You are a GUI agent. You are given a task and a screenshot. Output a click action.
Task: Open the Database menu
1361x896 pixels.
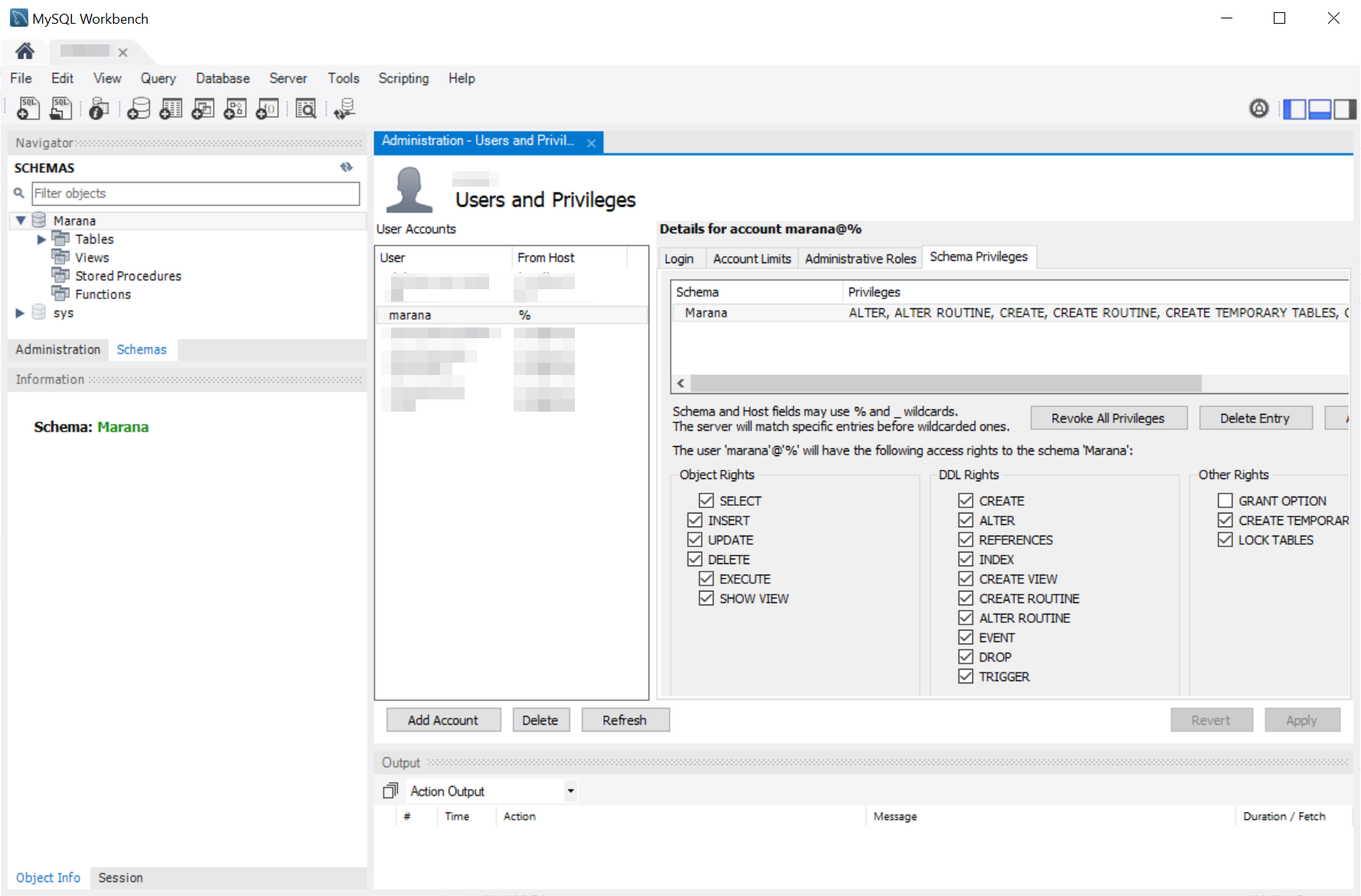coord(223,78)
